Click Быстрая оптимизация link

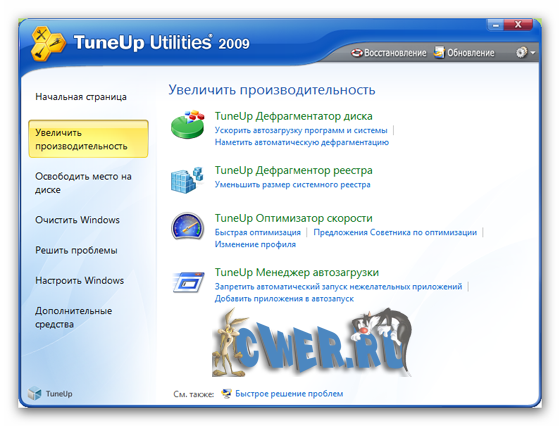click(x=258, y=232)
